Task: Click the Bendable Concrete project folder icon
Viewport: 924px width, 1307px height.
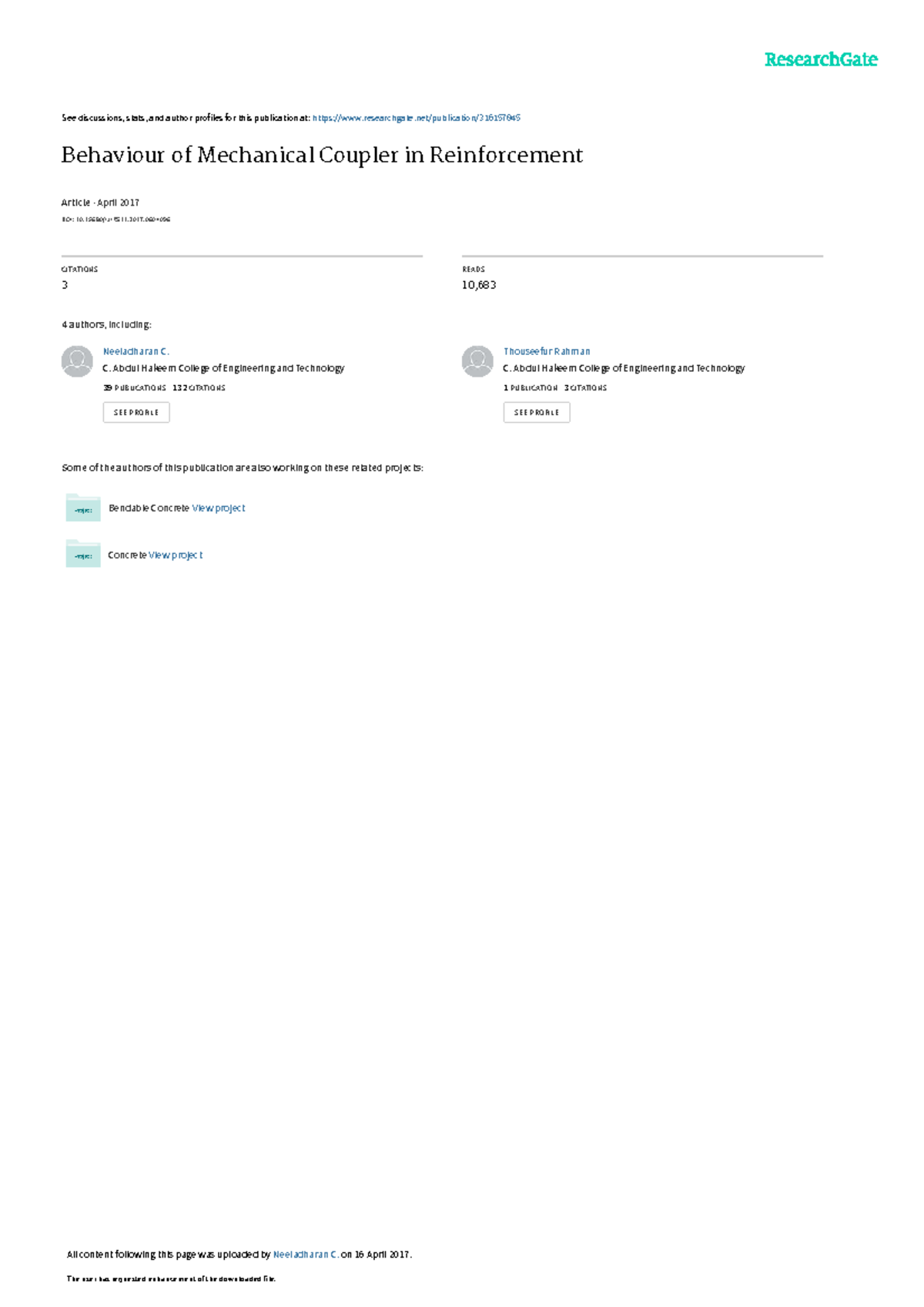Action: [x=83, y=508]
